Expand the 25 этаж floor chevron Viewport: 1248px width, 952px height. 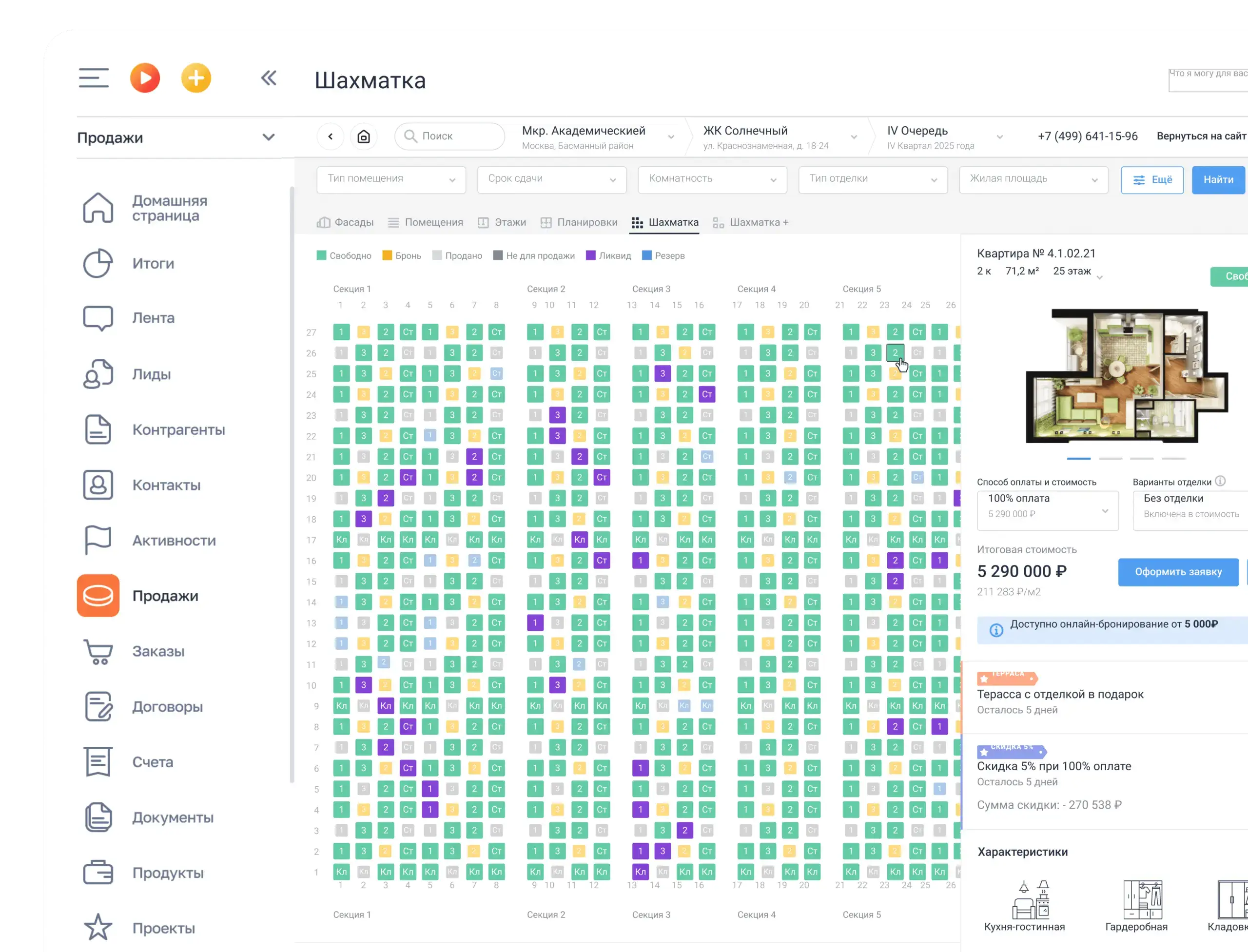[x=1099, y=277]
